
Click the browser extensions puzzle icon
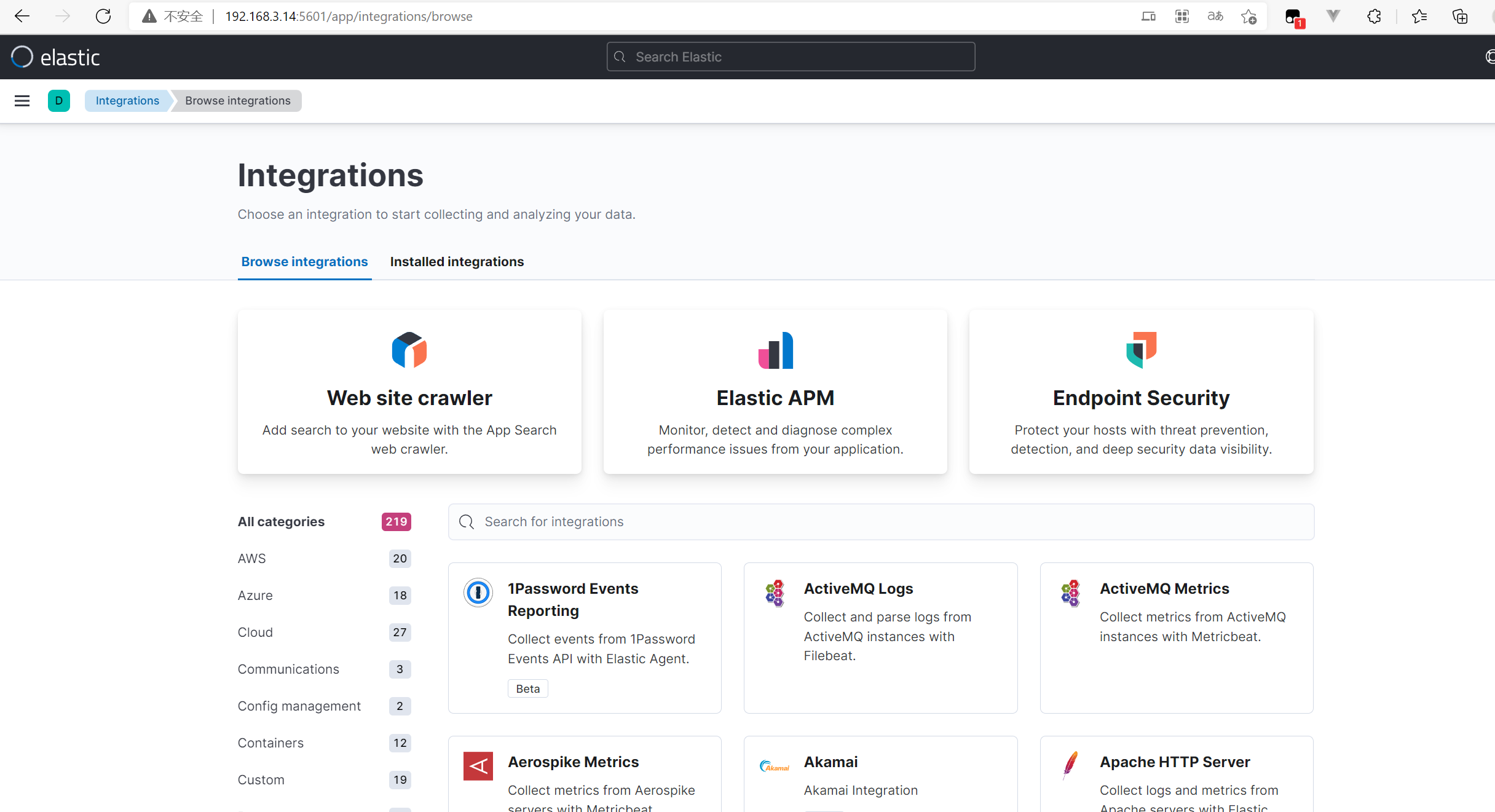(1375, 17)
